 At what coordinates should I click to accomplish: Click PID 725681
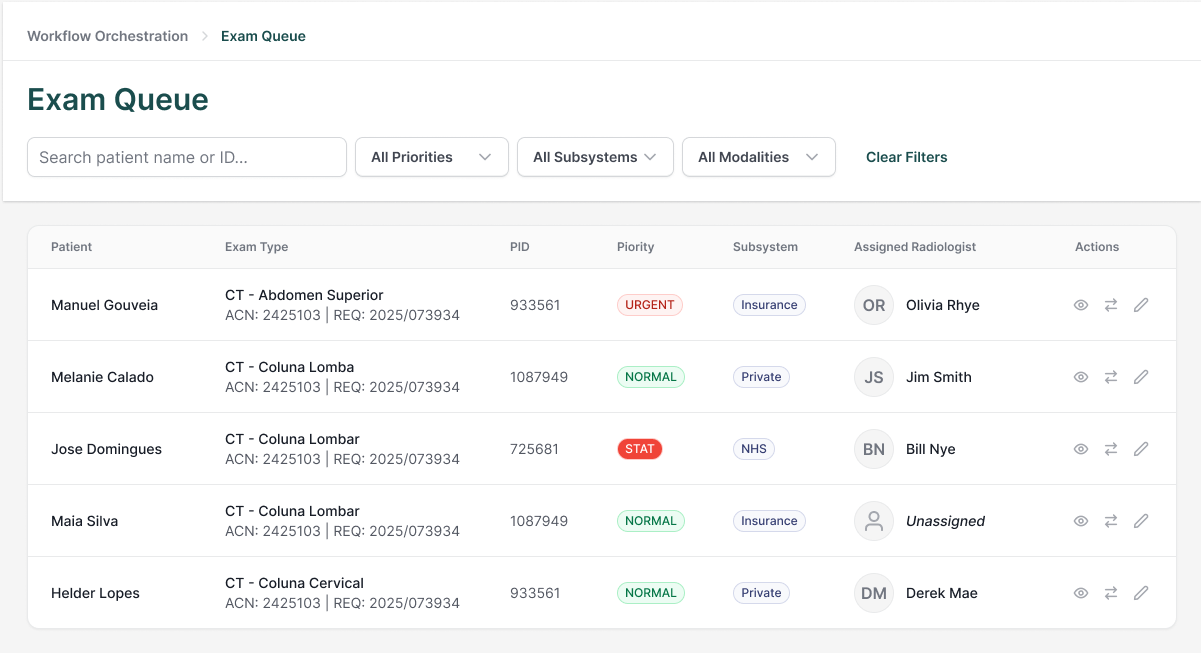pyautogui.click(x=535, y=449)
